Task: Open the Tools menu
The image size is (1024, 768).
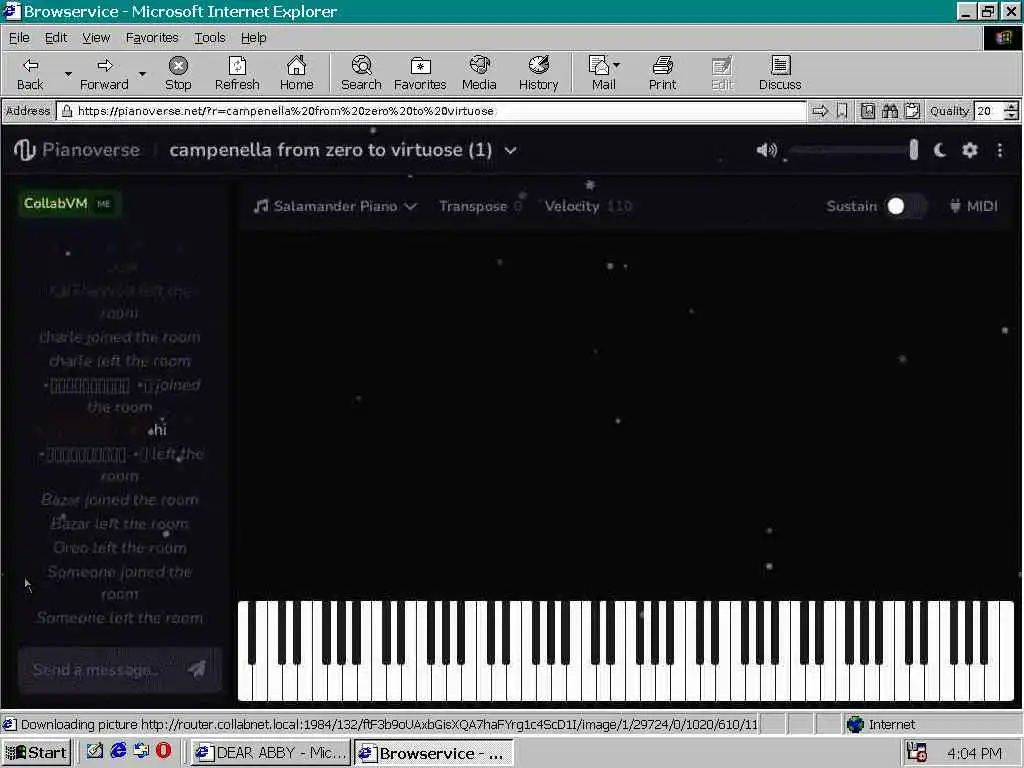Action: [x=210, y=38]
